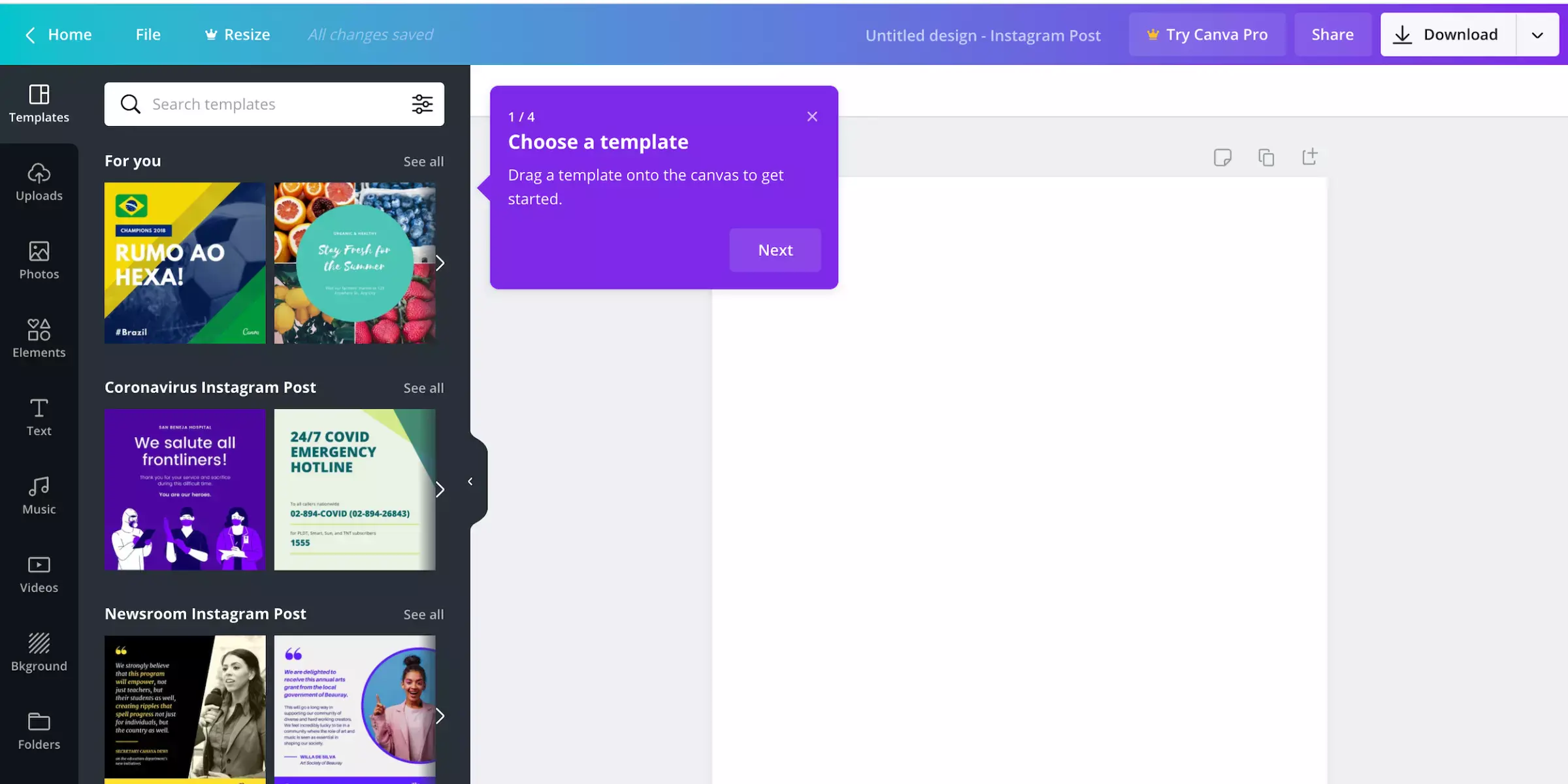
Task: Open the Uploads panel
Action: click(38, 182)
